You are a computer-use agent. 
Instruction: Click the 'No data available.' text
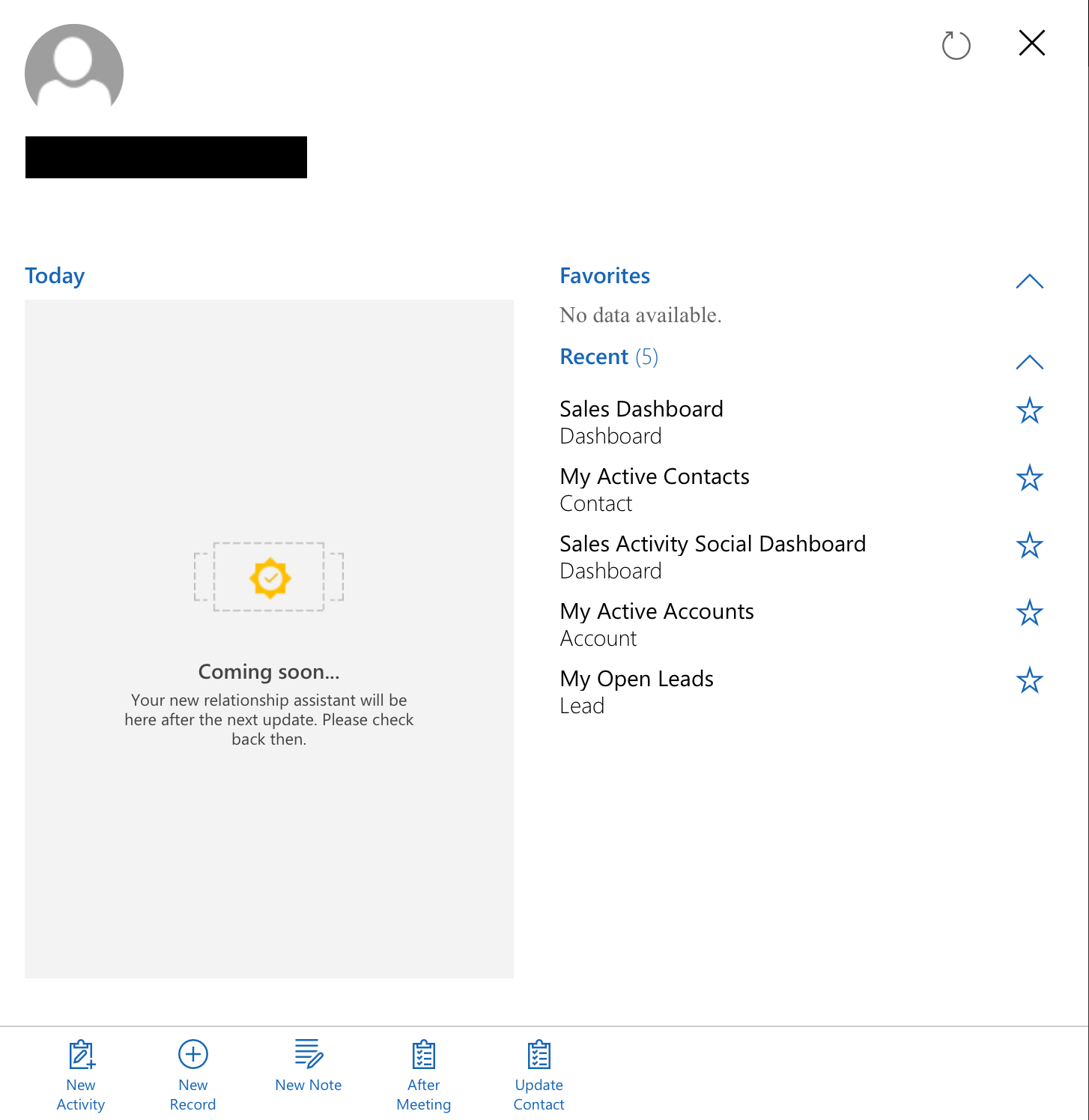[640, 315]
